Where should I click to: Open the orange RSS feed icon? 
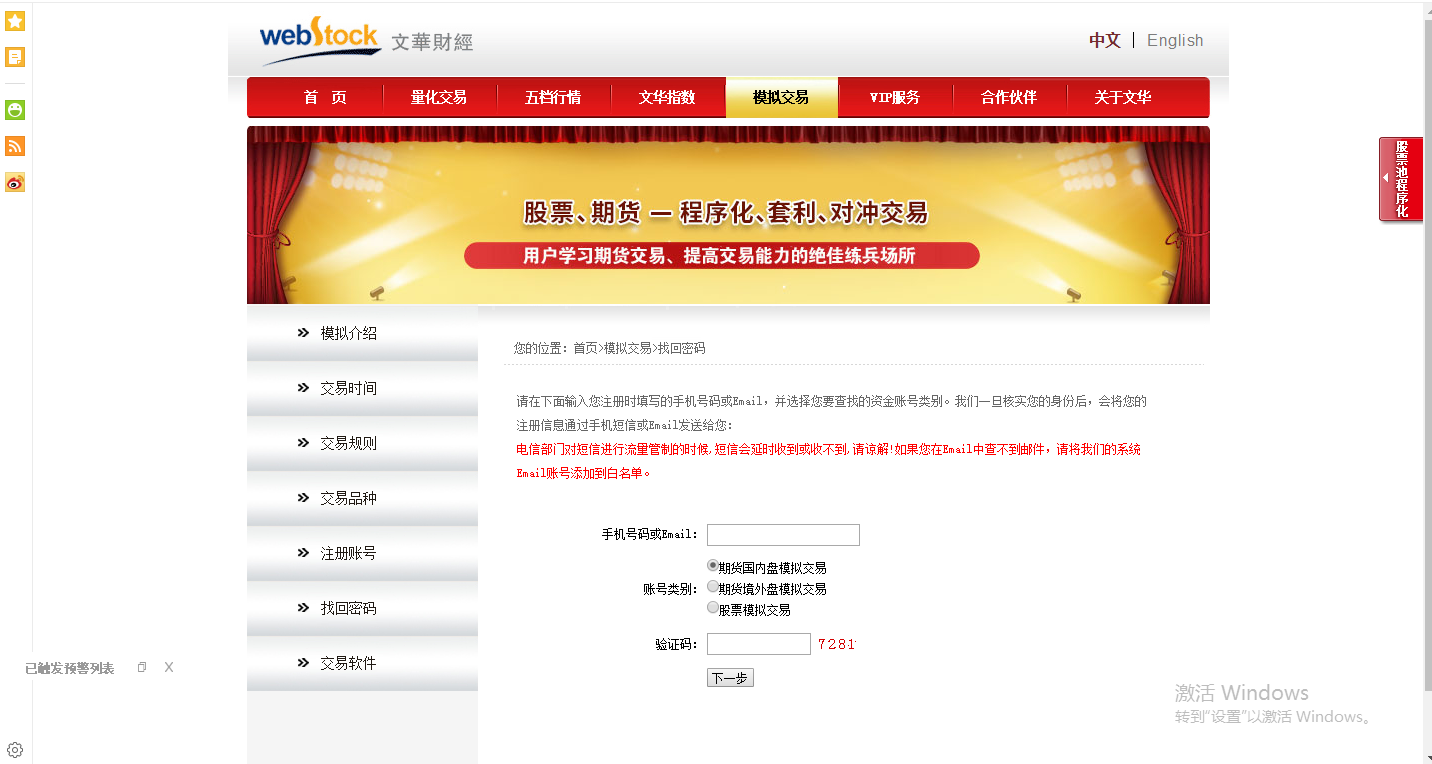[15, 146]
